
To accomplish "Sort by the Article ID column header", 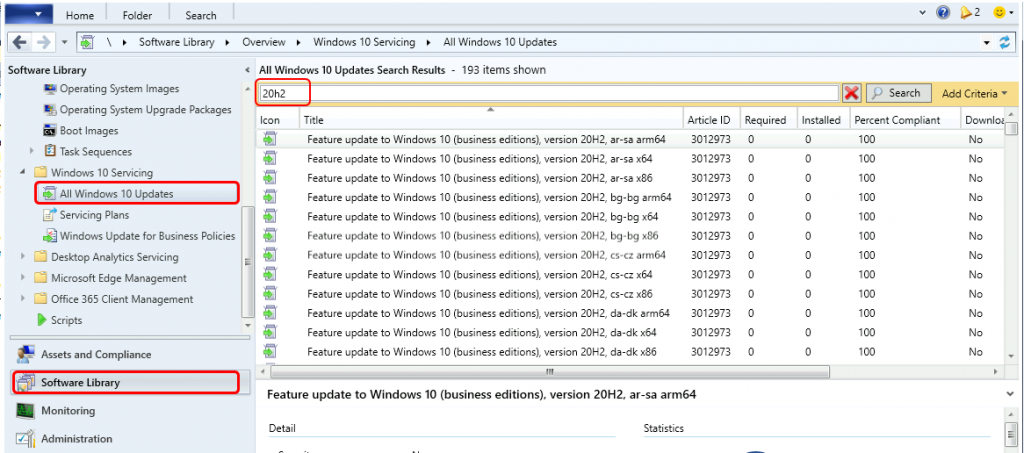I will (711, 120).
